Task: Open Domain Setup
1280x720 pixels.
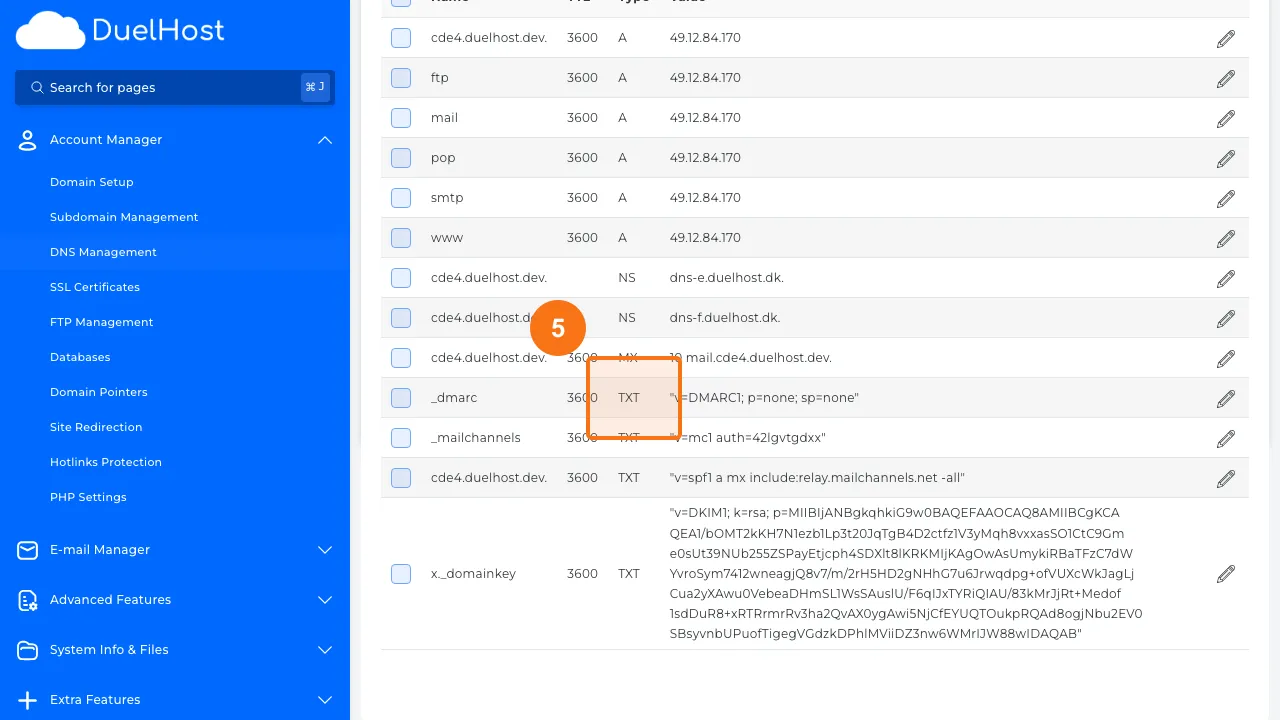Action: pos(91,182)
